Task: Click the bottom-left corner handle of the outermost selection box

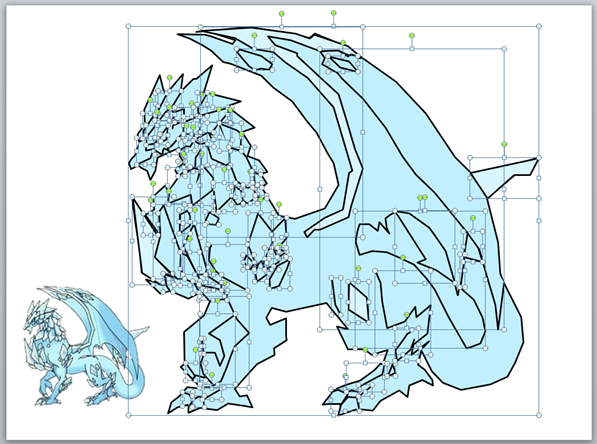Action: point(128,415)
